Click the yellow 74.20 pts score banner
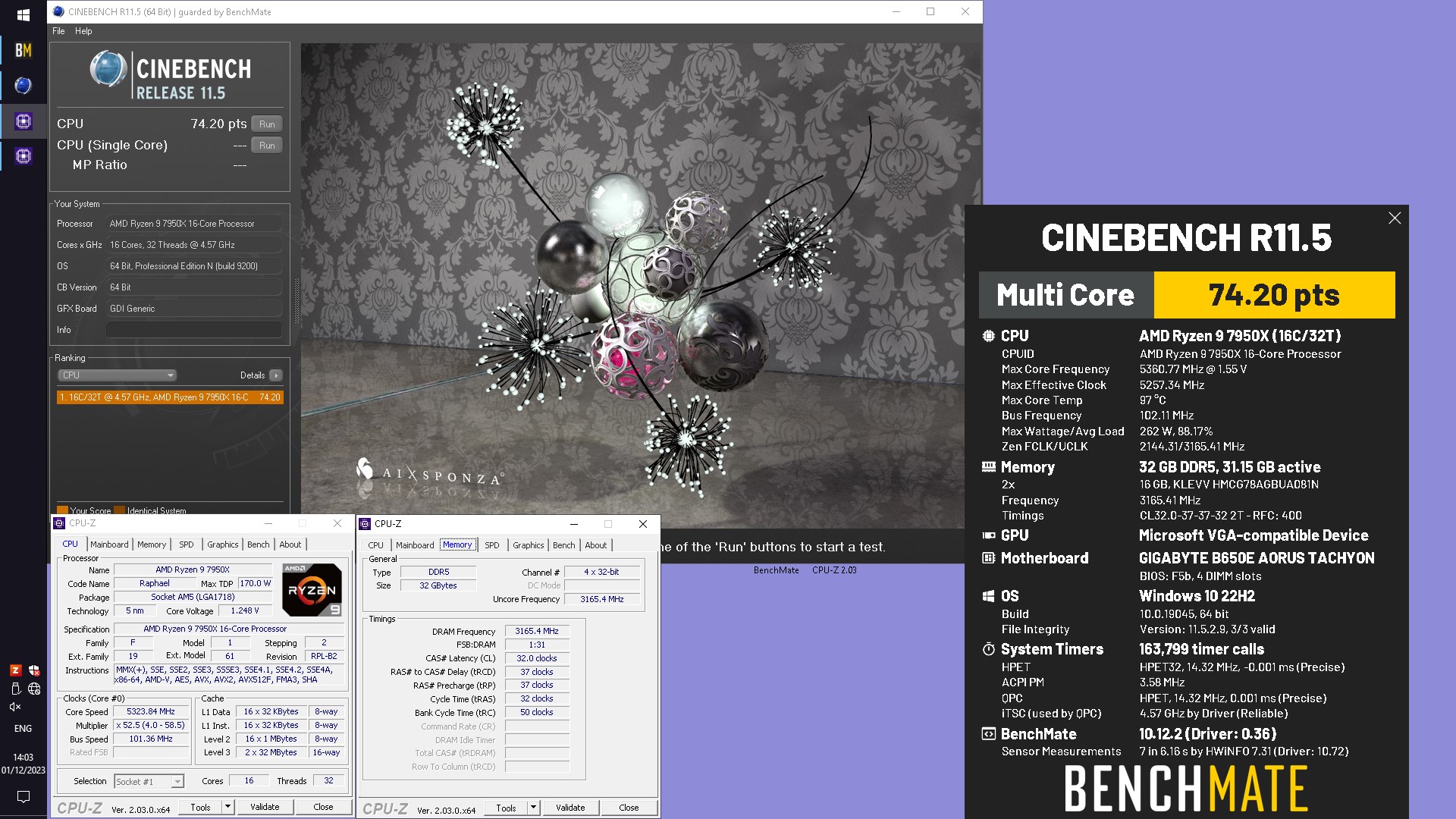 1274,295
